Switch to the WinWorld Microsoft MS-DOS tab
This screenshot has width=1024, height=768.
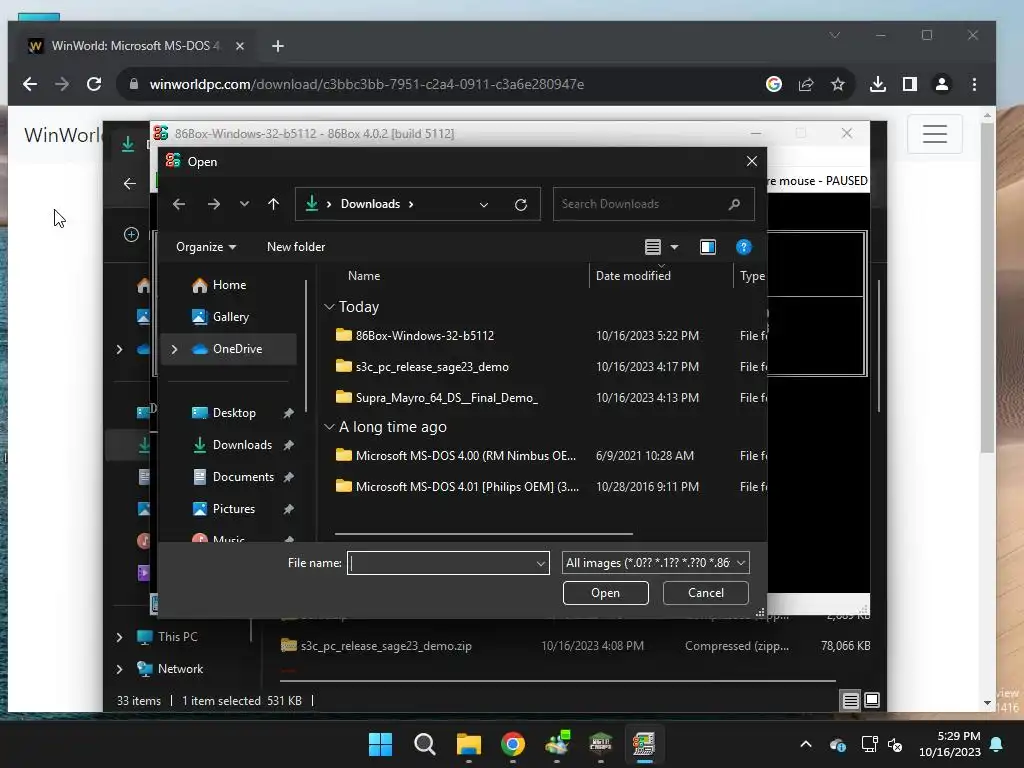tap(135, 46)
